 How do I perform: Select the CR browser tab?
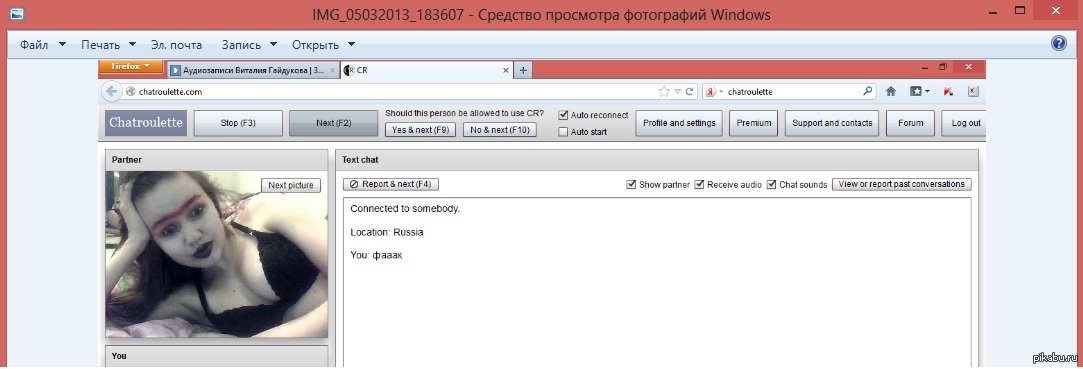[426, 70]
